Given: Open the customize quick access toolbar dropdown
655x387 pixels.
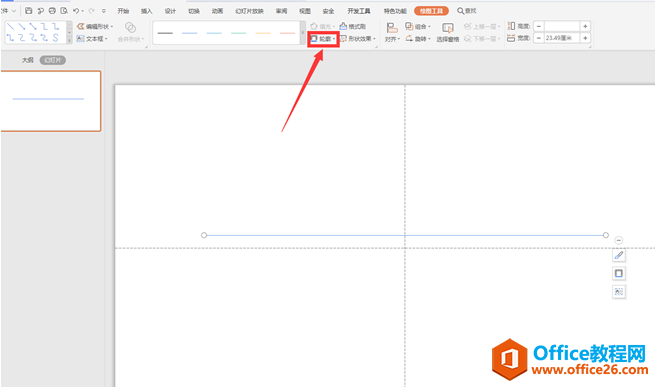Looking at the screenshot, I should 104,11.
